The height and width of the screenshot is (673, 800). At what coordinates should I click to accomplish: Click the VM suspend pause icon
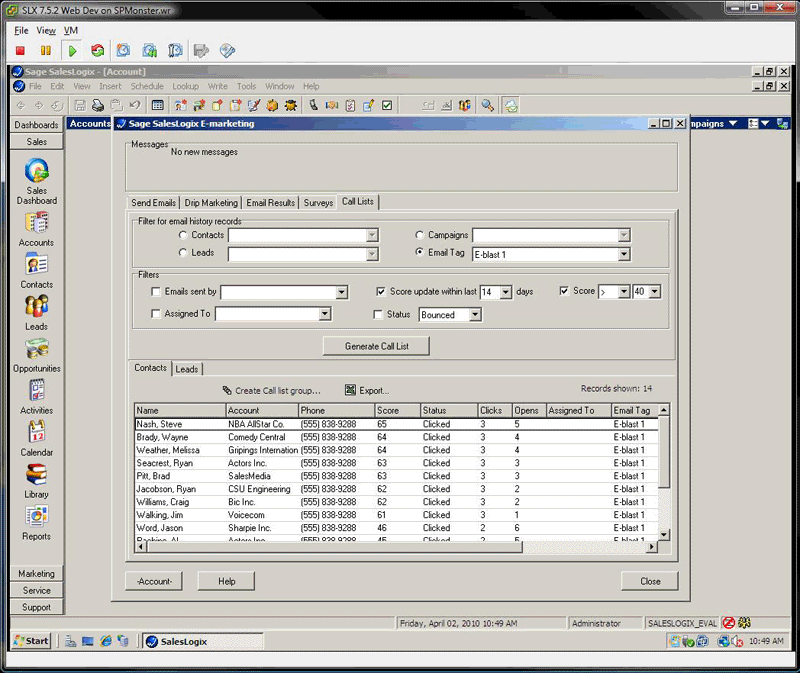46,51
